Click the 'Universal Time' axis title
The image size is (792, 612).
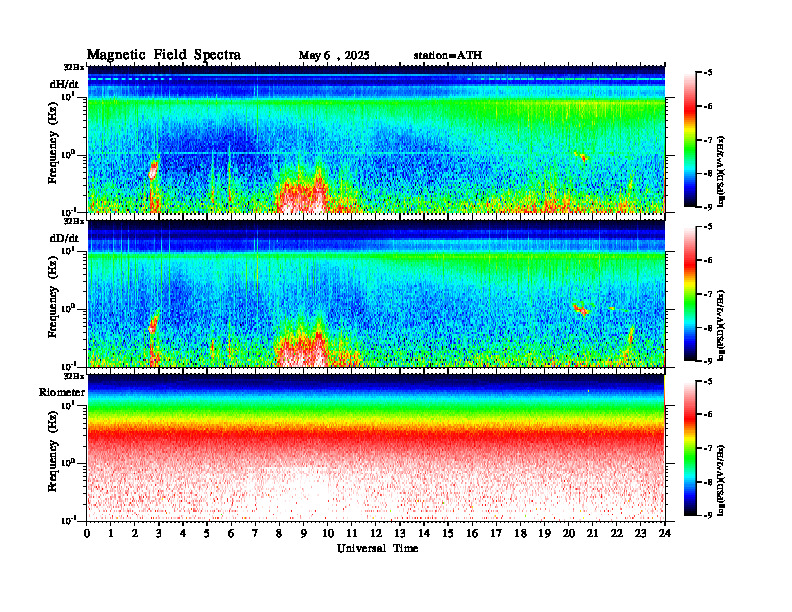tap(378, 548)
